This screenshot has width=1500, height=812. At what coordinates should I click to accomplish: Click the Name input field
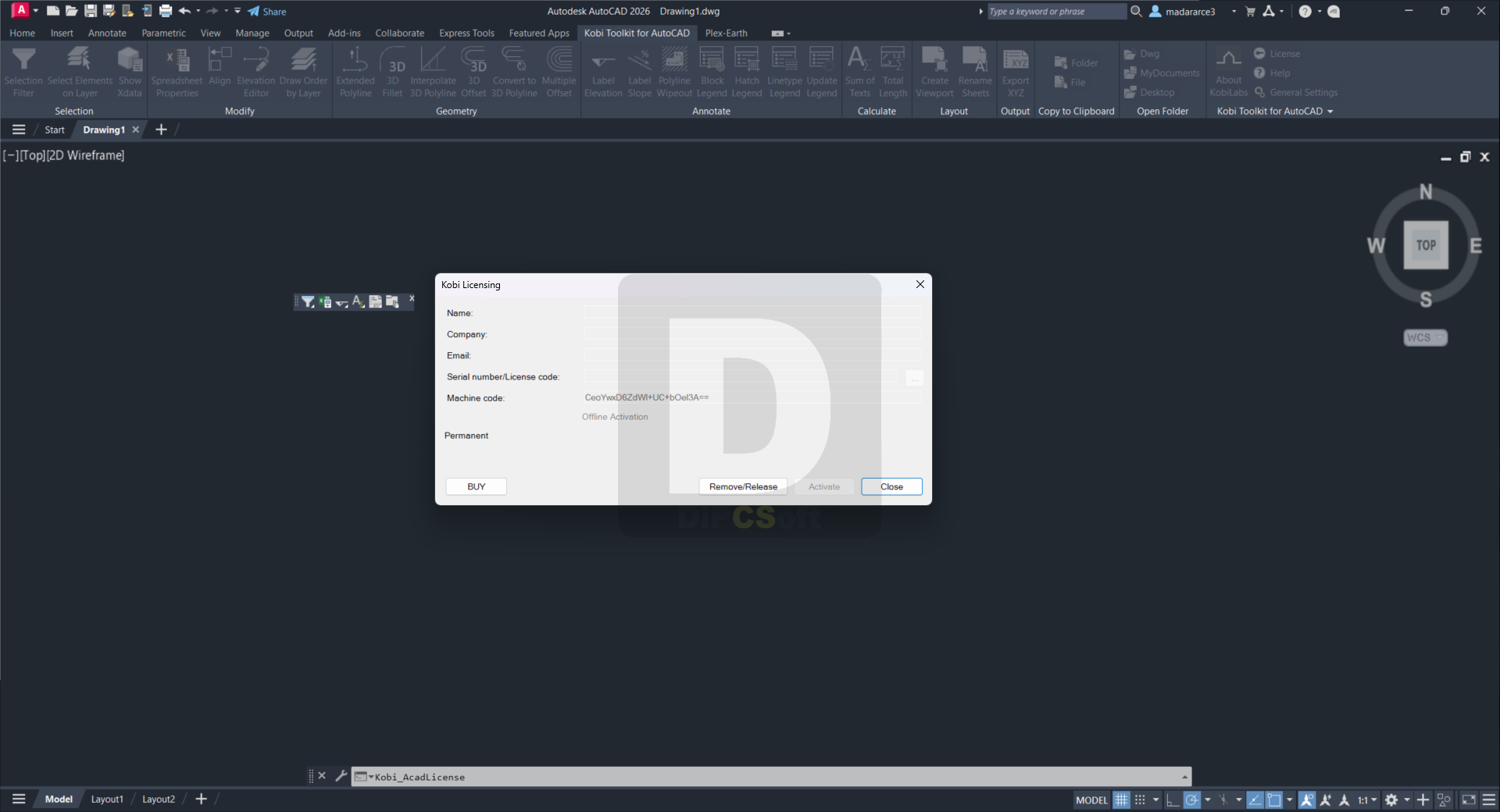[x=752, y=312]
